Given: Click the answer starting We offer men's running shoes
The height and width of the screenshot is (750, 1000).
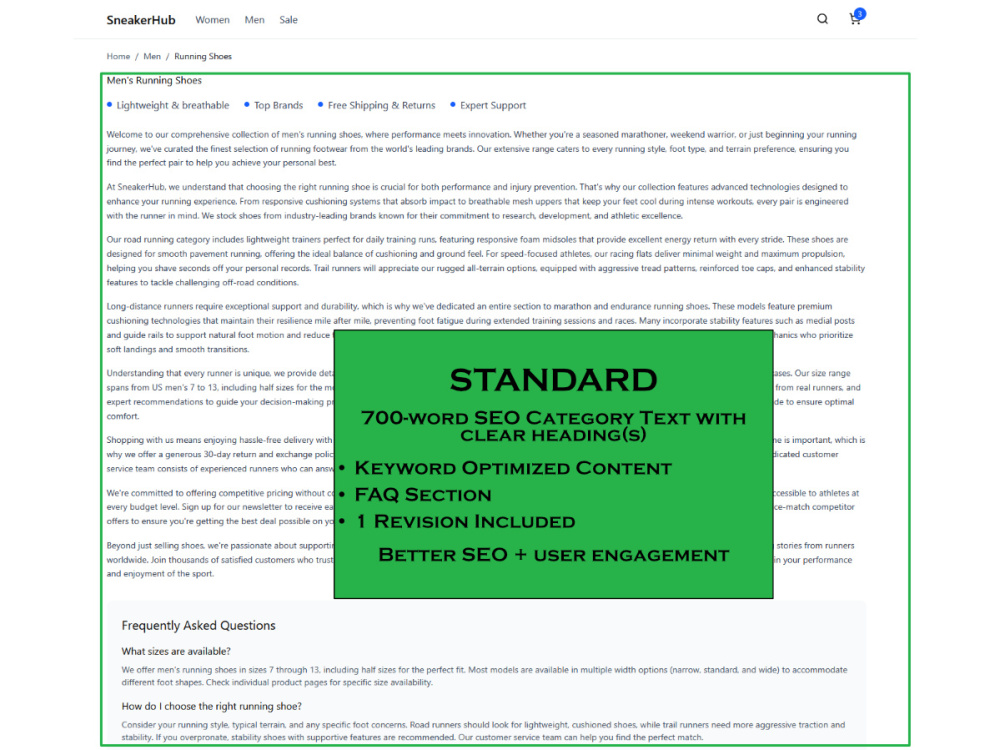Looking at the screenshot, I should 484,676.
